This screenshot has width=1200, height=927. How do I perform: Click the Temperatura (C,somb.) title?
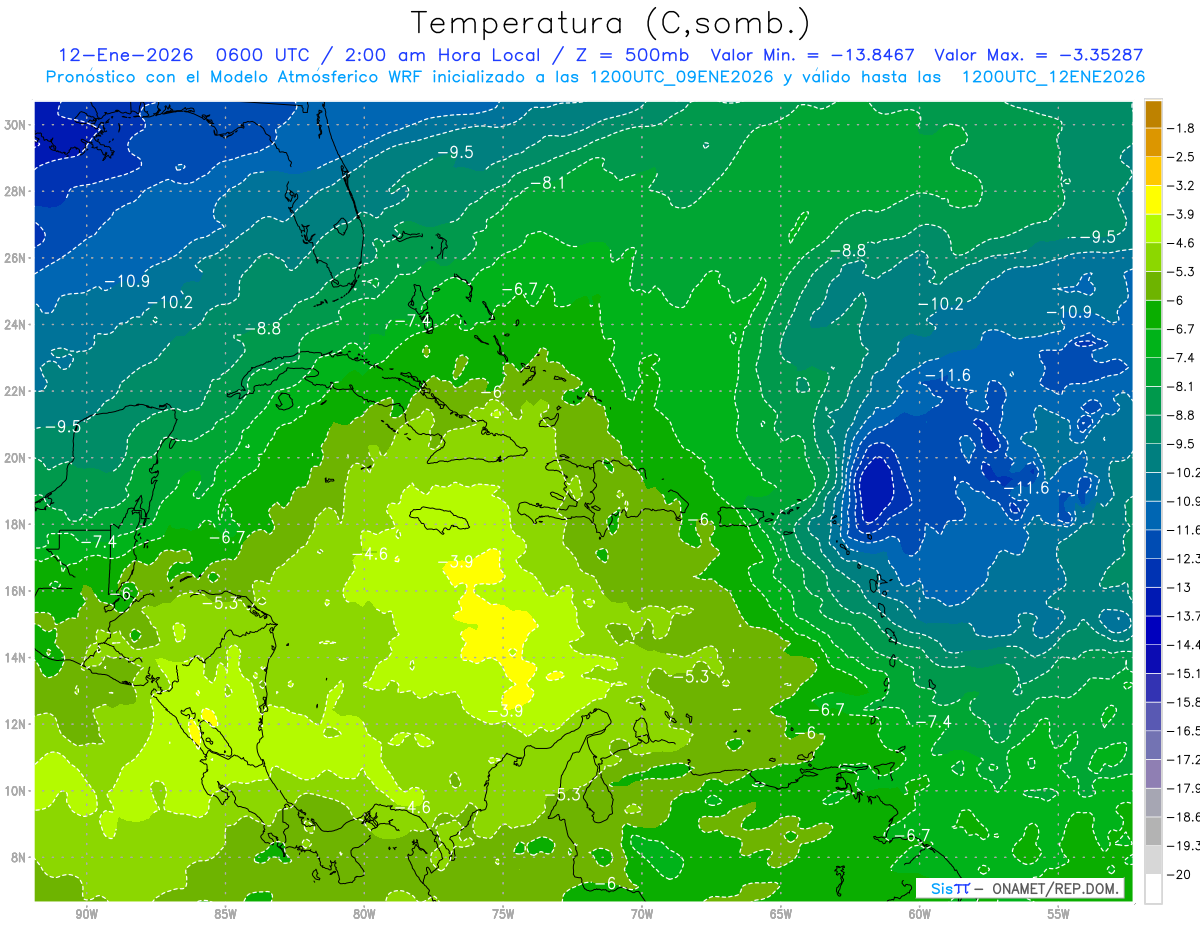coord(610,23)
